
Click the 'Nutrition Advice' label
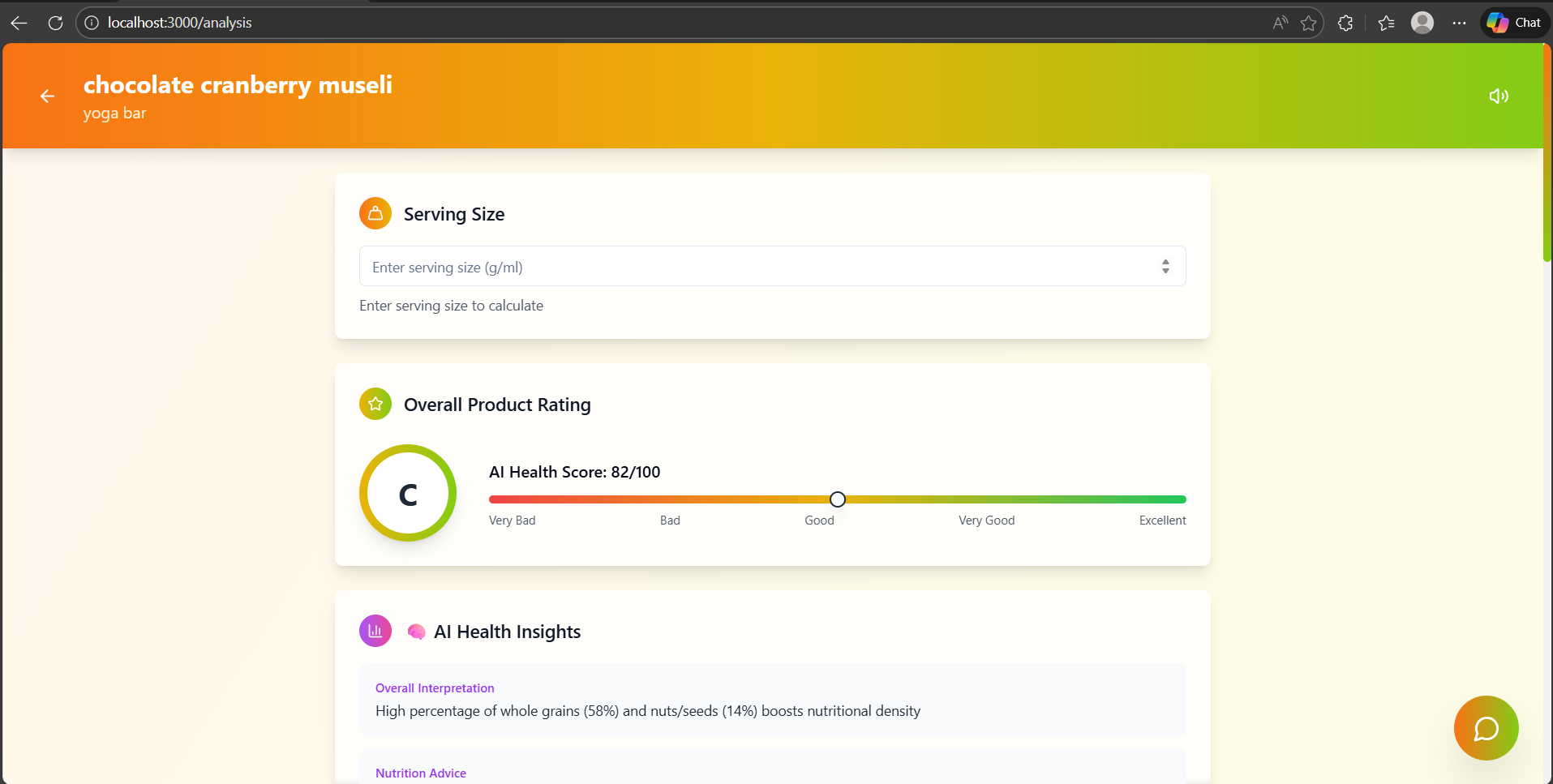click(x=421, y=773)
